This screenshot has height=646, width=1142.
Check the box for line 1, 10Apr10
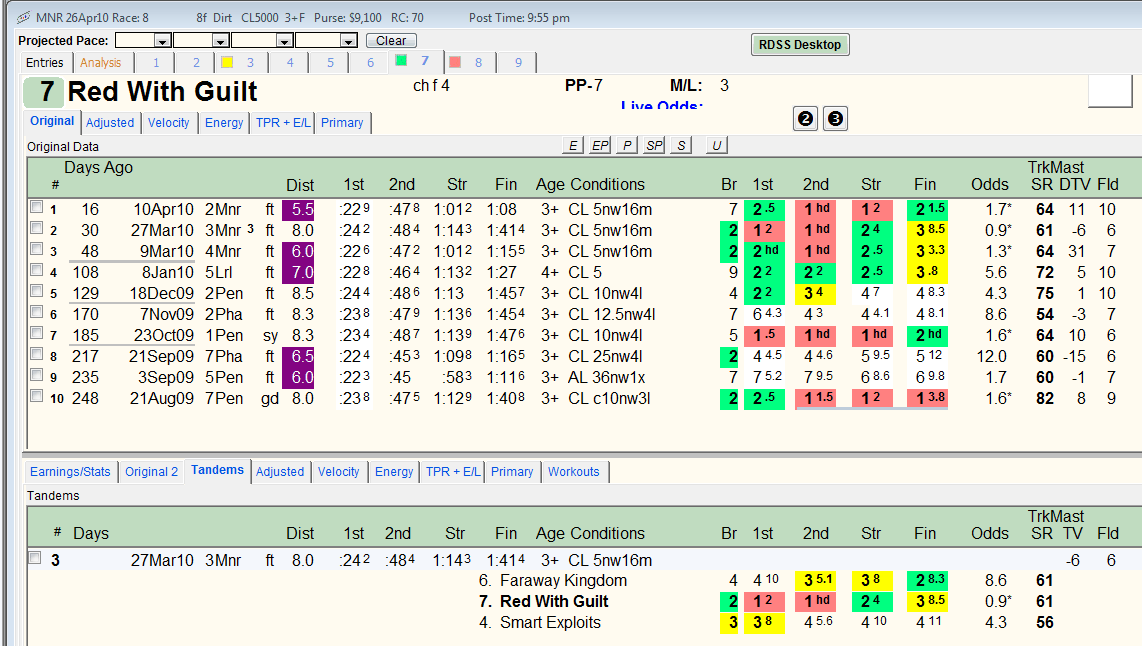tap(36, 207)
